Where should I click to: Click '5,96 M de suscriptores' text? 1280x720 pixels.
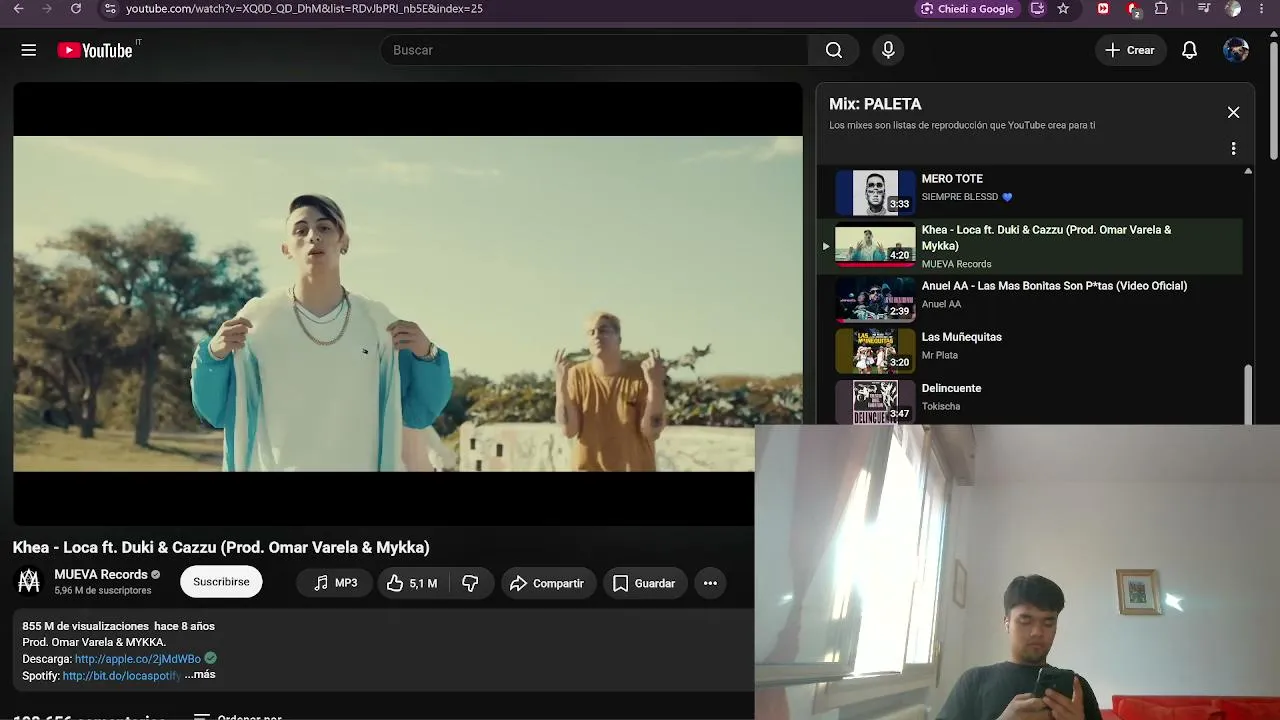103,591
